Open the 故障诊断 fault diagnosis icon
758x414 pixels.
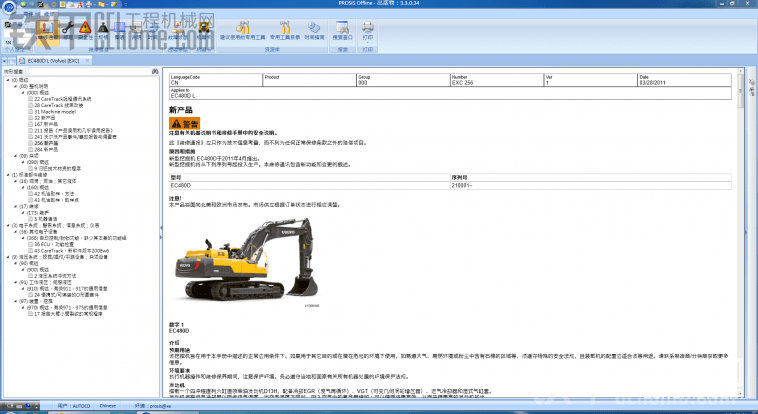point(177,30)
